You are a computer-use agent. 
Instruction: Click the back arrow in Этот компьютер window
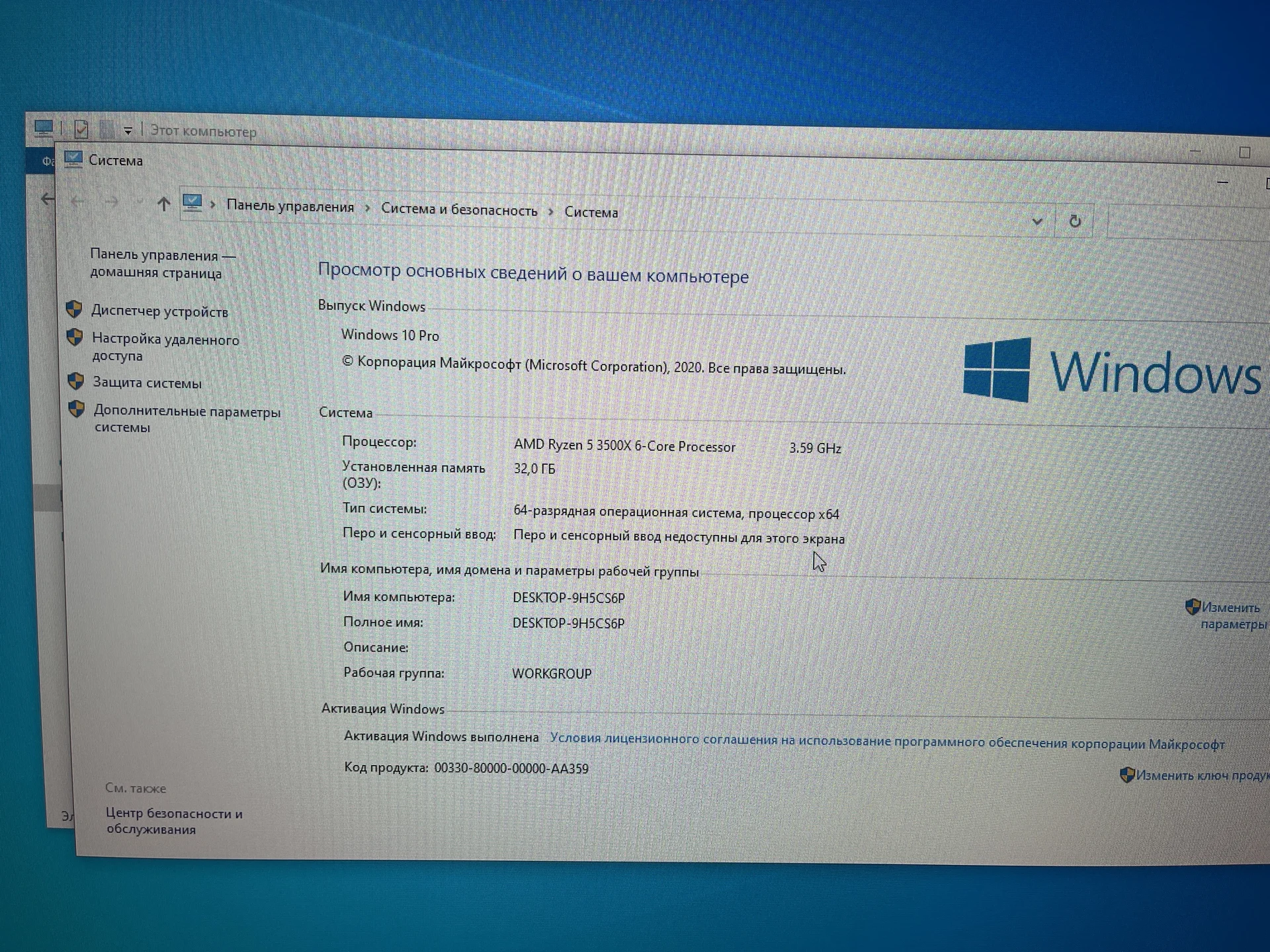47,198
